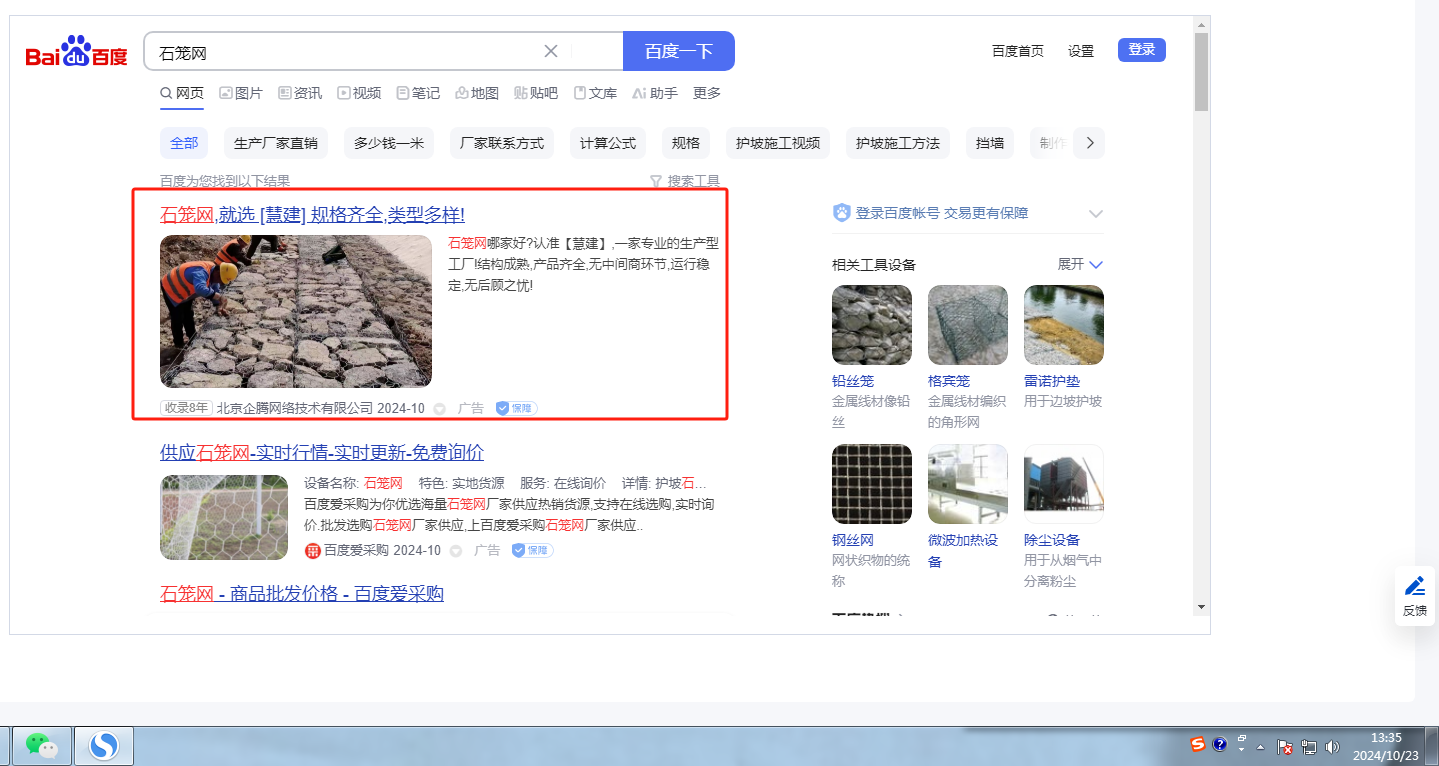Expand the login banner chevron

click(x=1096, y=213)
